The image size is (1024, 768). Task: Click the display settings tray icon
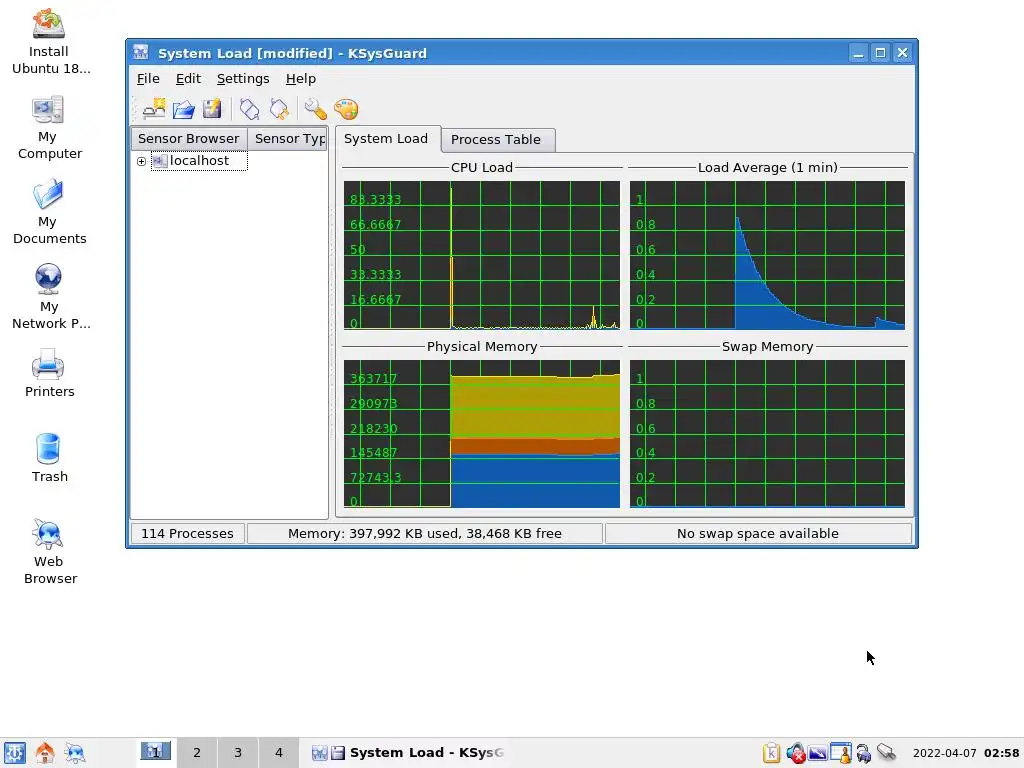[x=818, y=753]
